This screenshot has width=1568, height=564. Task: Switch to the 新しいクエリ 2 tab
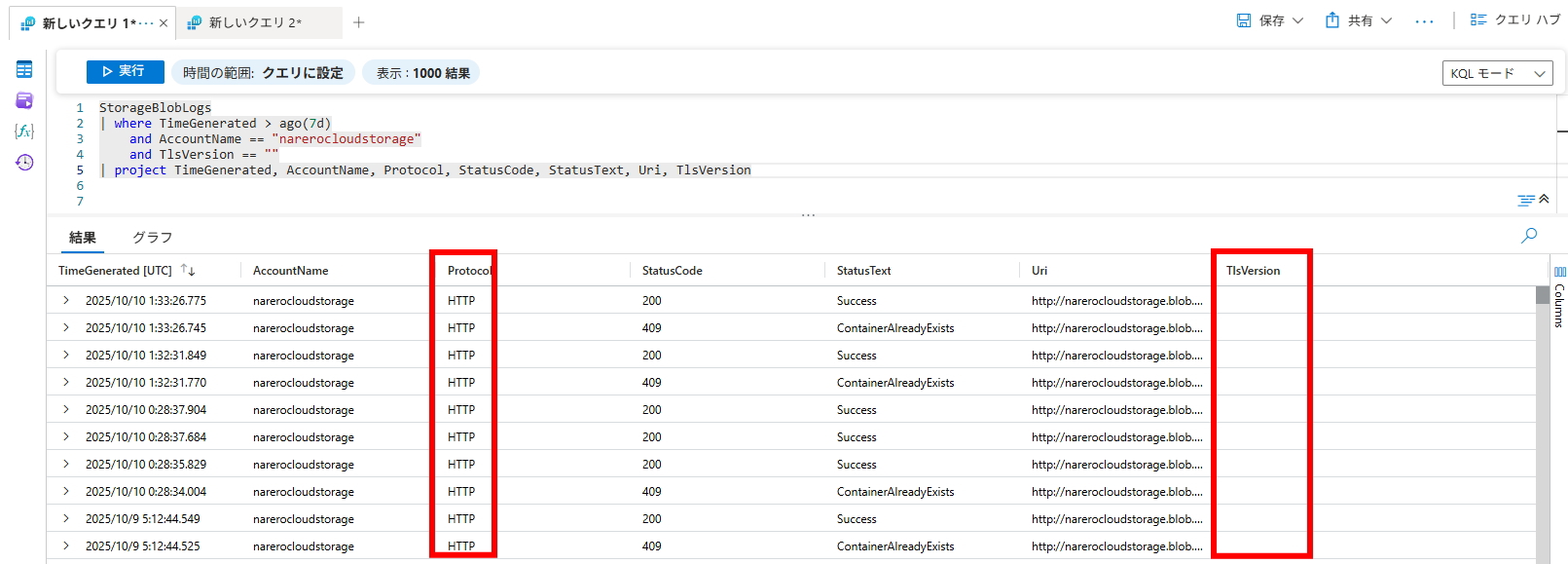click(x=259, y=22)
